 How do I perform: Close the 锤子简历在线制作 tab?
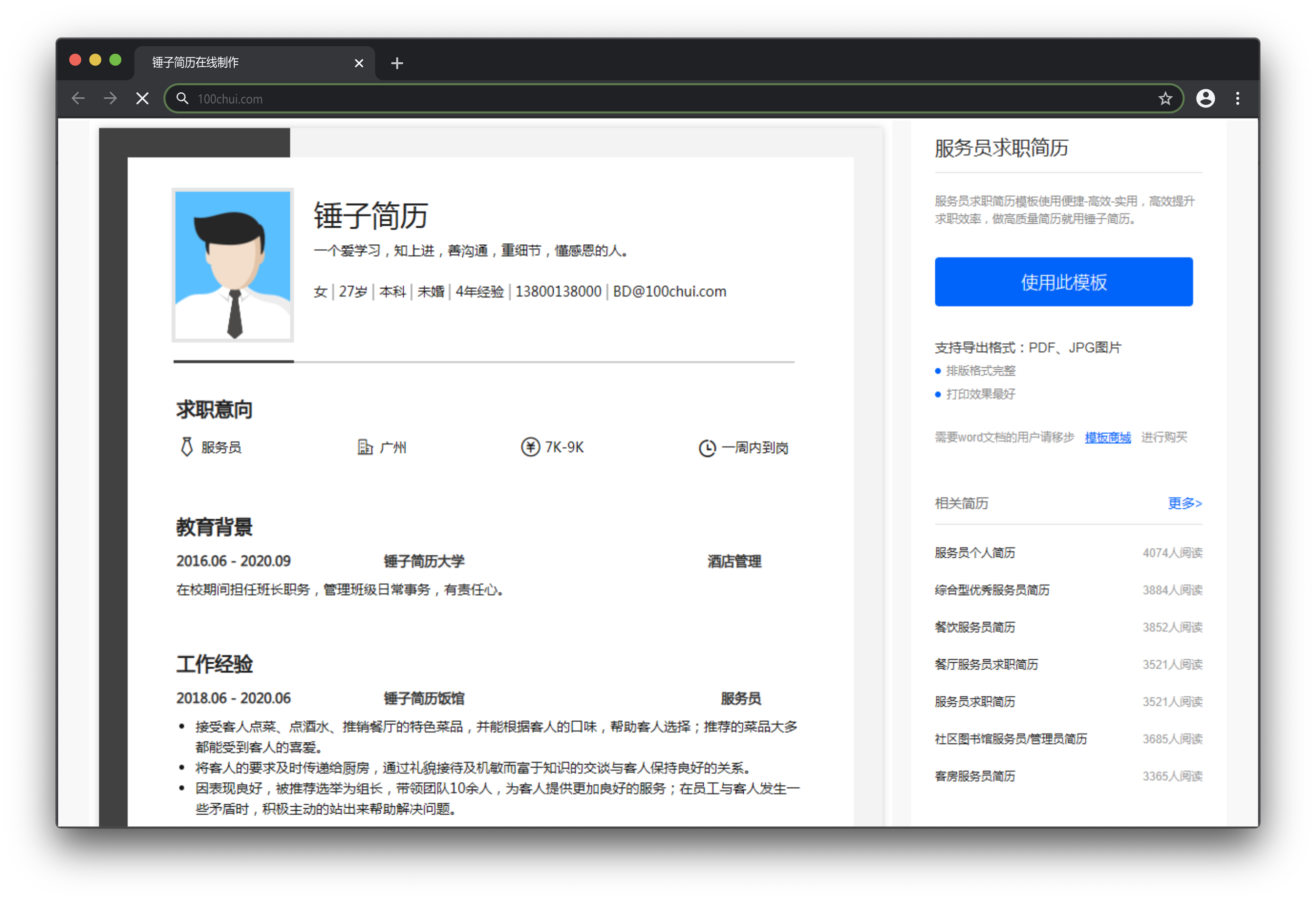click(359, 63)
